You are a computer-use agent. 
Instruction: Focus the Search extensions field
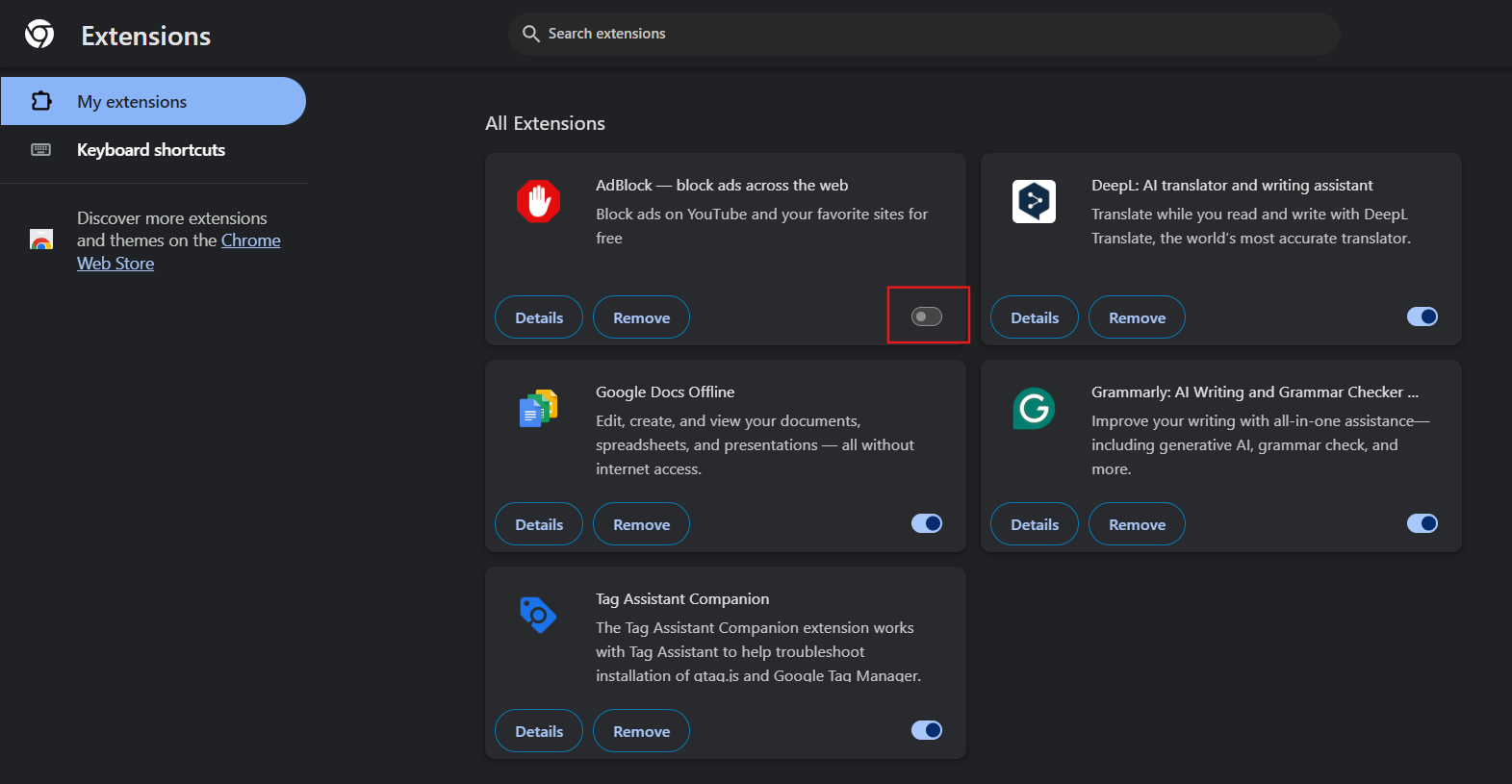pyautogui.click(x=924, y=34)
